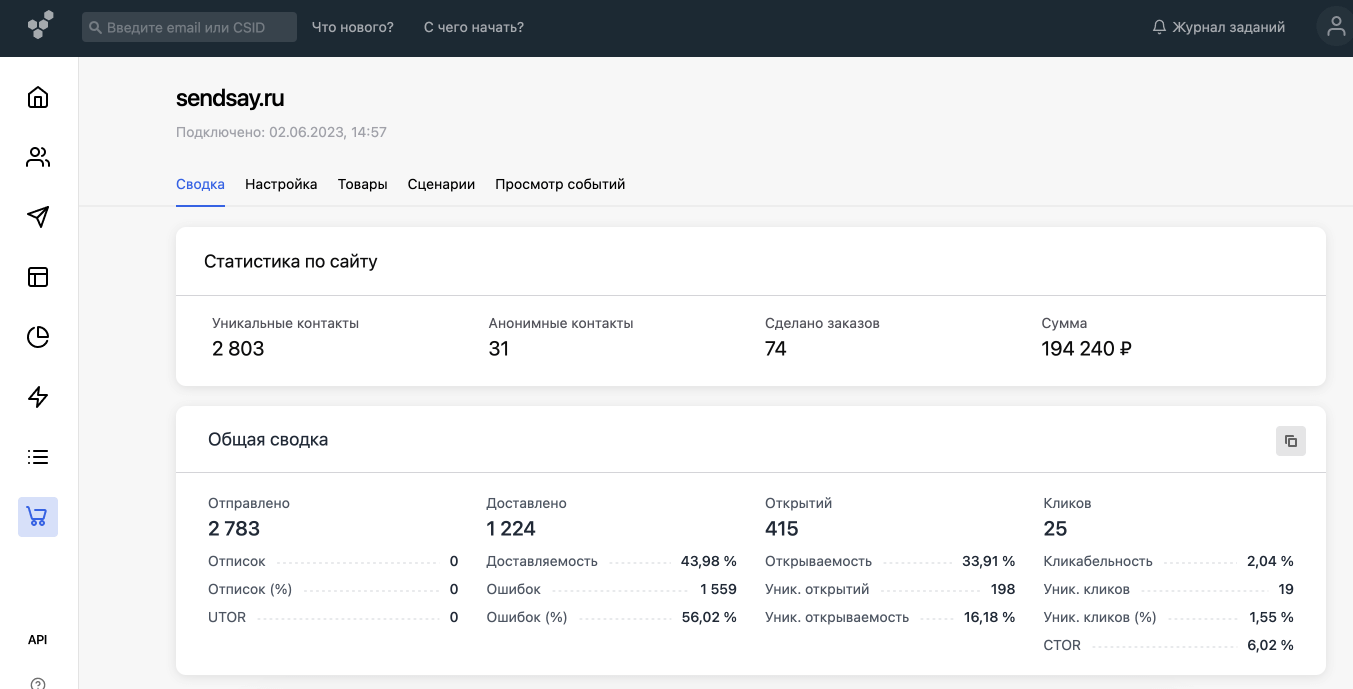Open the С чего начать? link
This screenshot has width=1353, height=689.
[x=474, y=27]
